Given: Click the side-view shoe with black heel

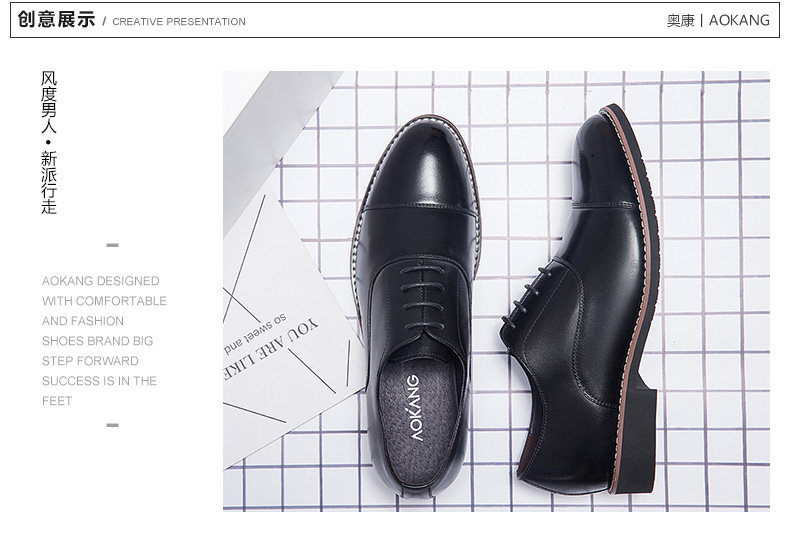Looking at the screenshot, I should (x=579, y=300).
